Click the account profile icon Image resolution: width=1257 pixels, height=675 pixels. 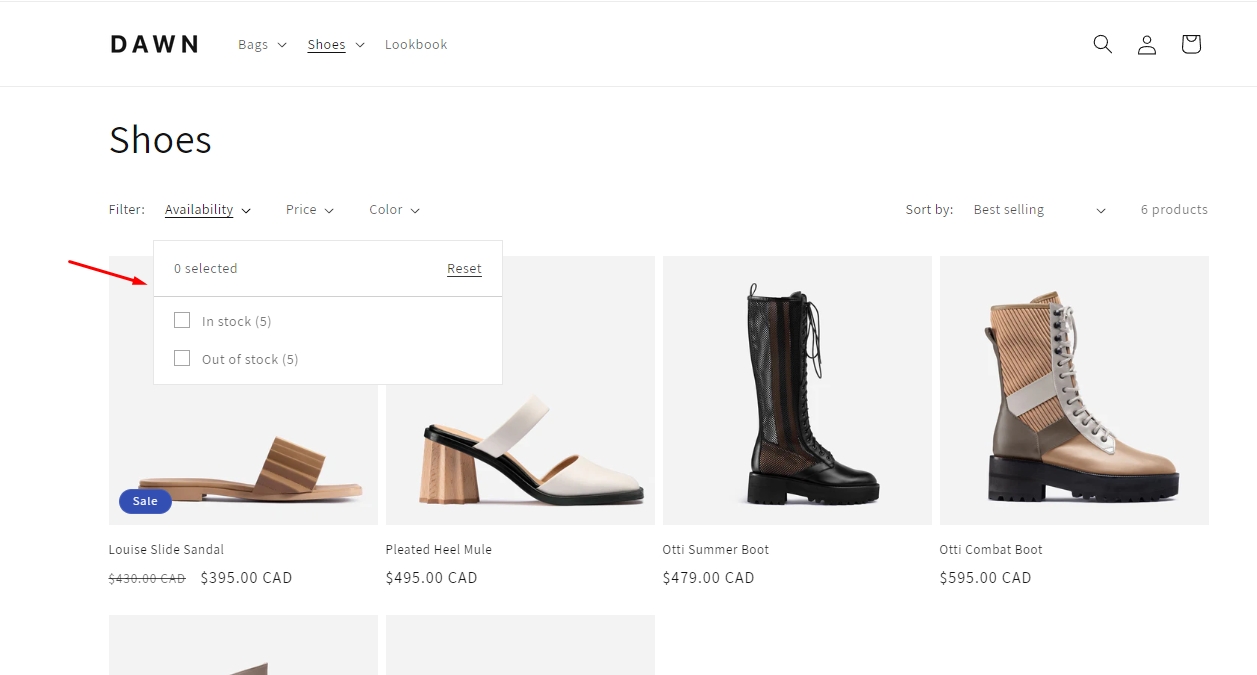pyautogui.click(x=1146, y=44)
